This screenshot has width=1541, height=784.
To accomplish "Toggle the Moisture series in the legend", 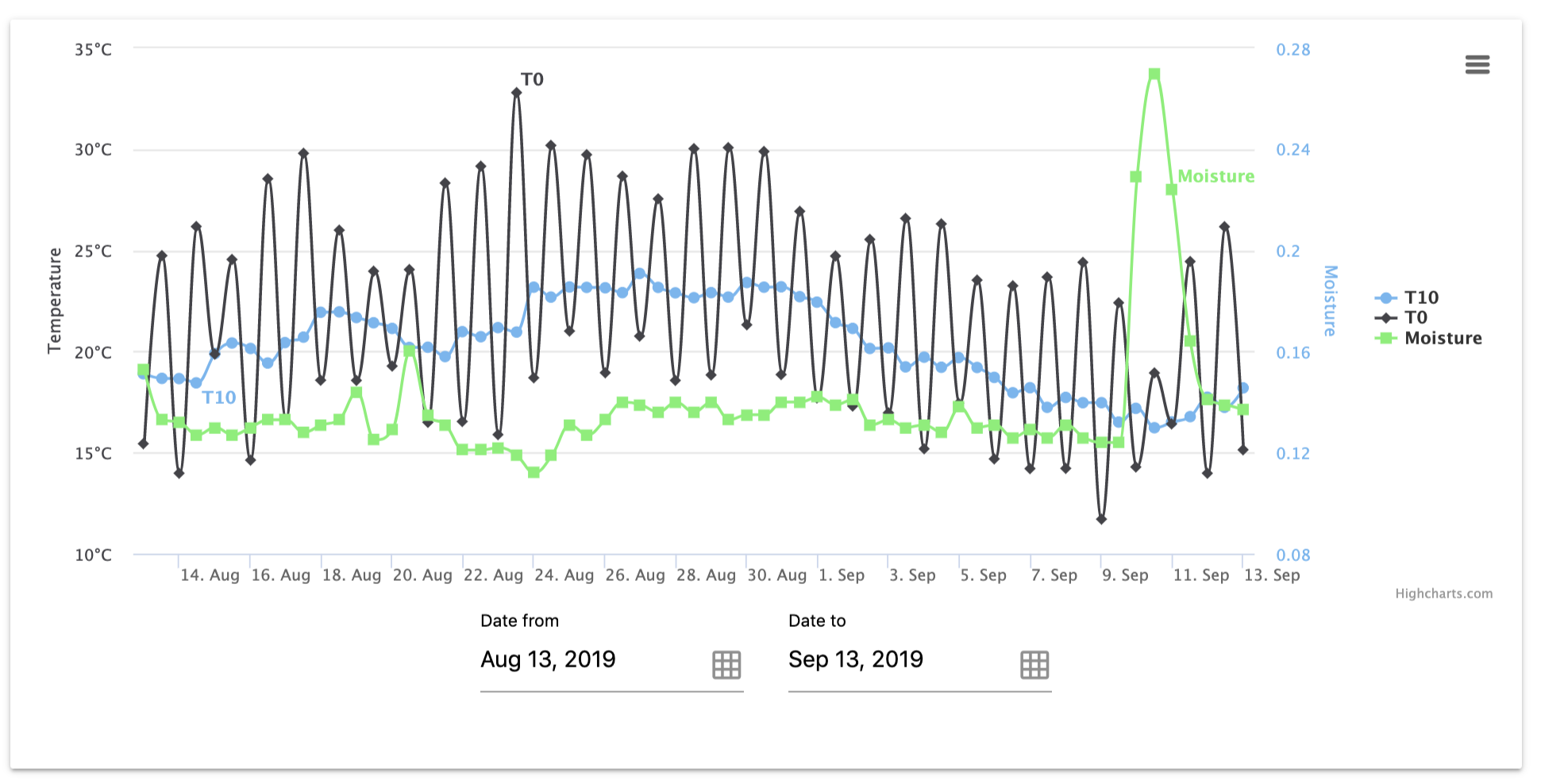I will coord(1442,339).
